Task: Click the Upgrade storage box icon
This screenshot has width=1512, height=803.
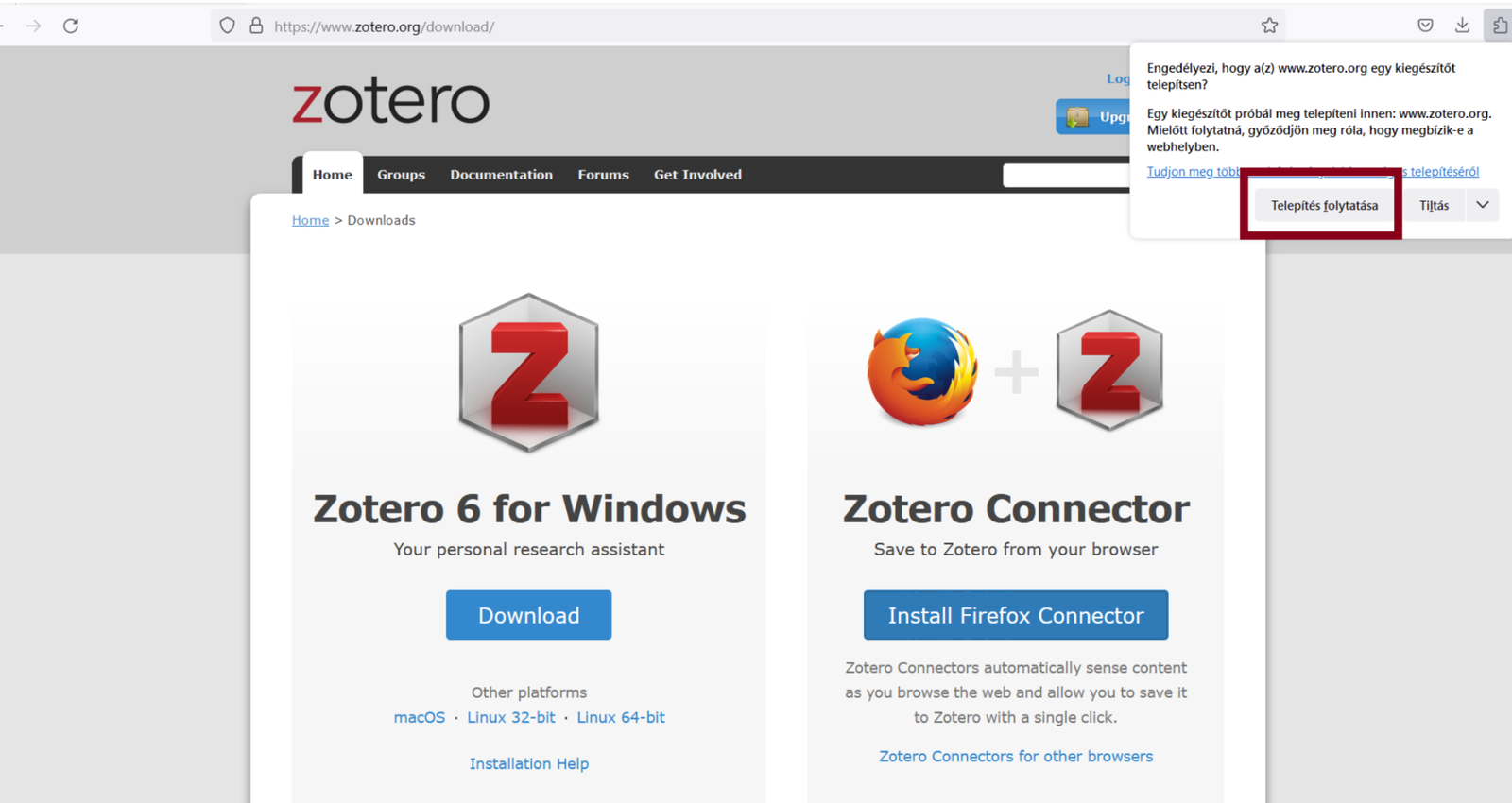Action: 1077,117
